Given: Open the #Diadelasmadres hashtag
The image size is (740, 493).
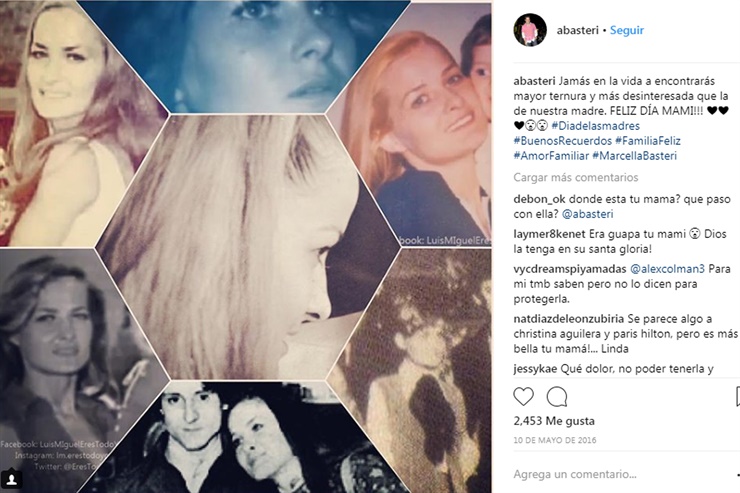Looking at the screenshot, I should (x=595, y=126).
